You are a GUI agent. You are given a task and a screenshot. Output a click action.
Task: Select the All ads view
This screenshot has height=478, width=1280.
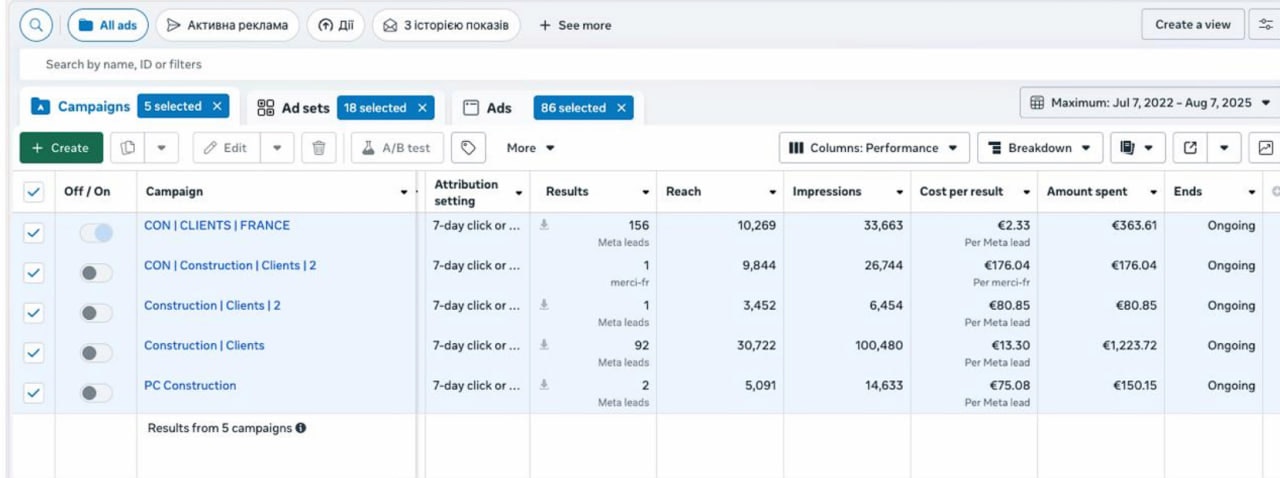coord(108,25)
